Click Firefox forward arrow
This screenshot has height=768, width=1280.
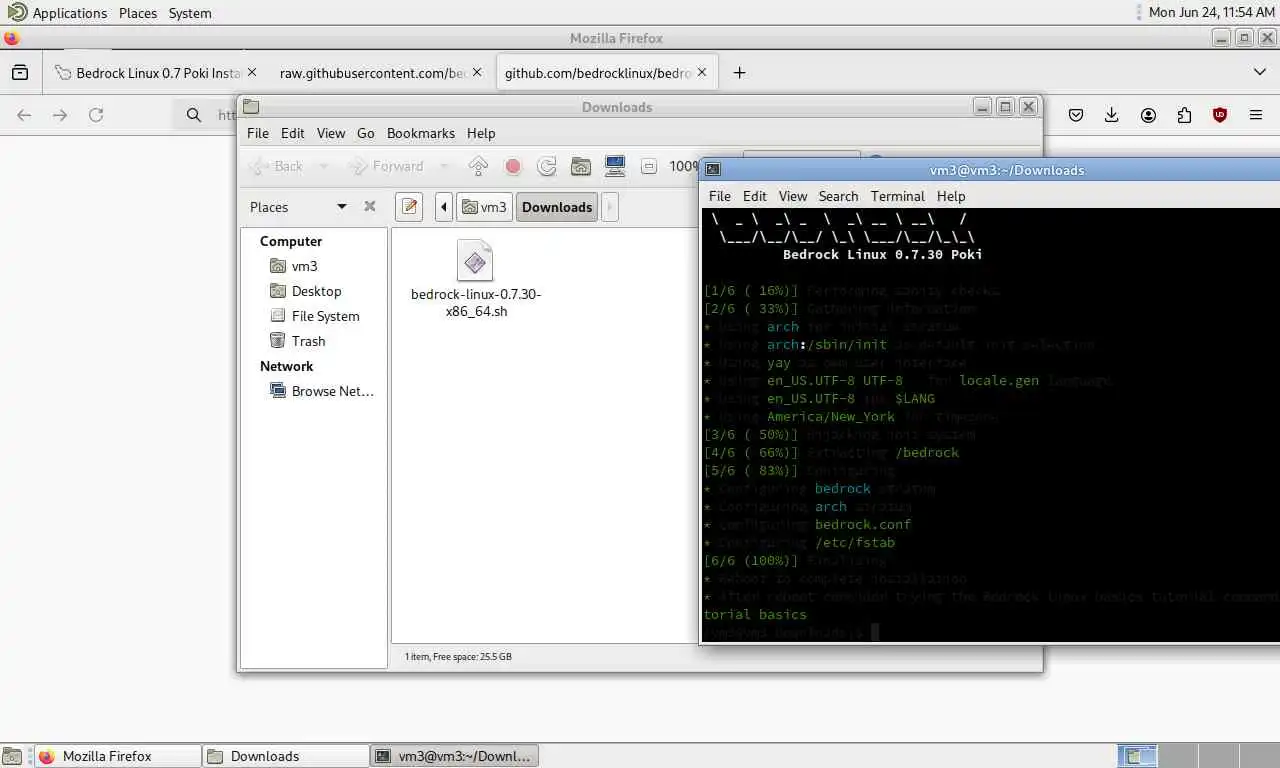click(x=60, y=115)
